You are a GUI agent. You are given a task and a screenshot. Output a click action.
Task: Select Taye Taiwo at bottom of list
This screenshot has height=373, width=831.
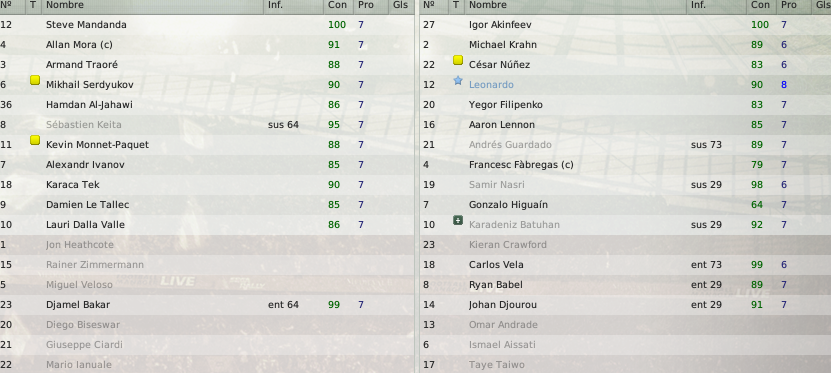(625, 365)
